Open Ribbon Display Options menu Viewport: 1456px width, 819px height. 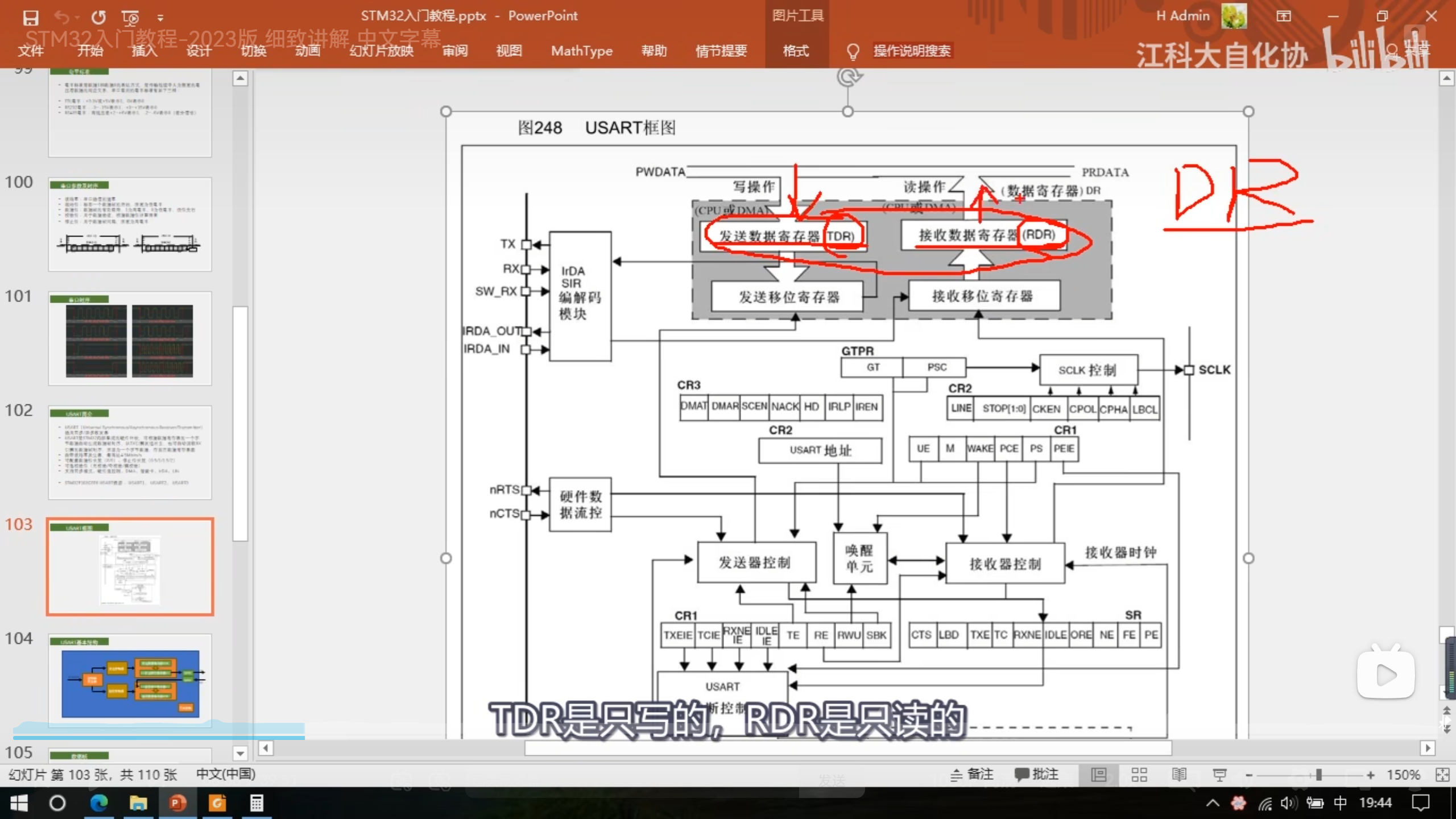pos(1284,16)
